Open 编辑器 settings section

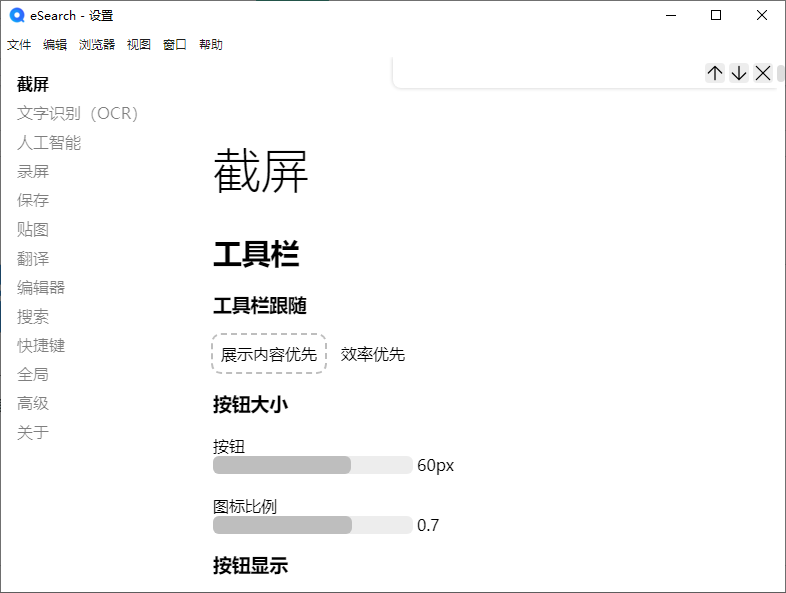(x=41, y=287)
